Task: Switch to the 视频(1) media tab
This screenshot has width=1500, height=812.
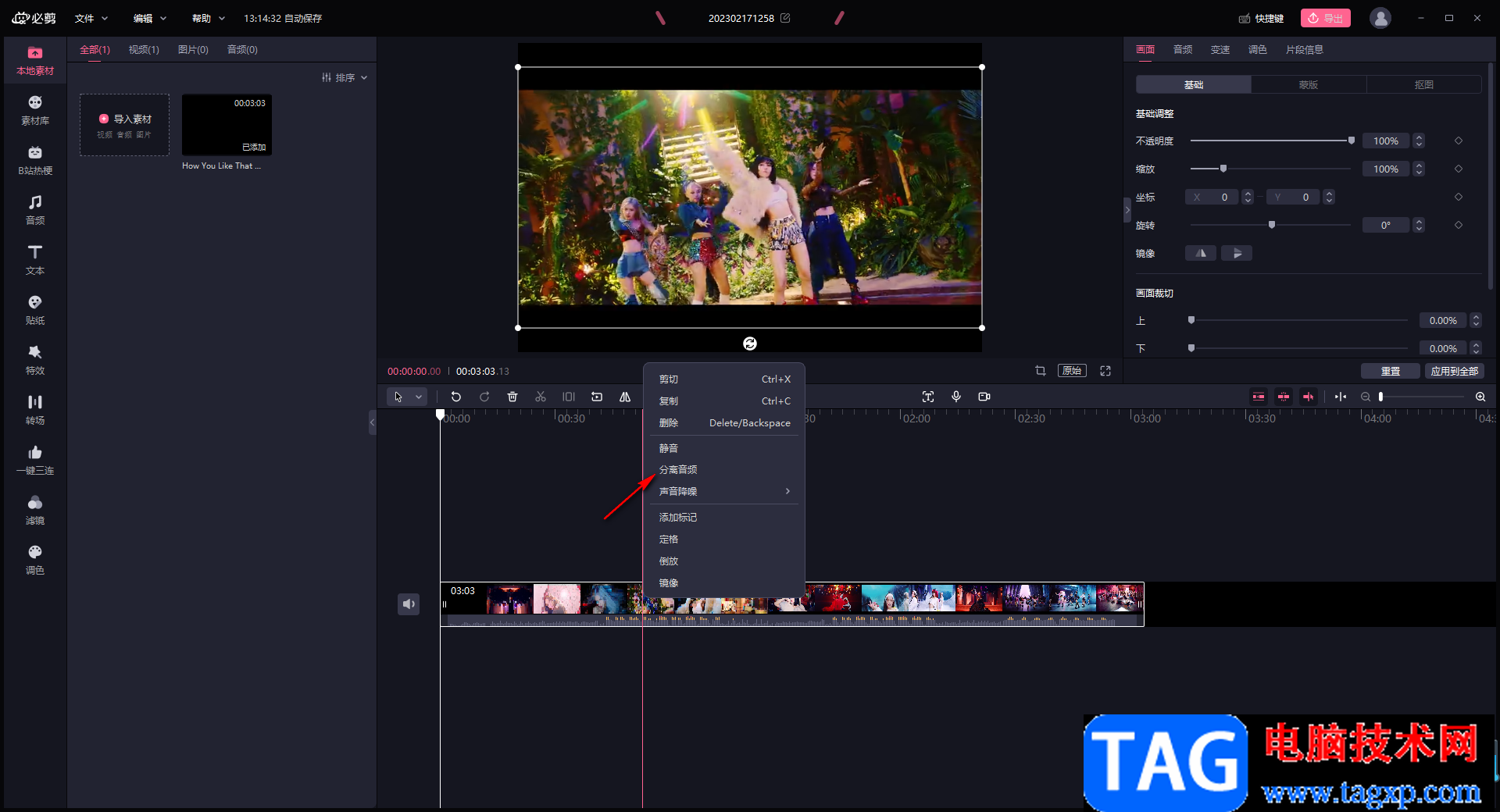Action: pyautogui.click(x=144, y=49)
